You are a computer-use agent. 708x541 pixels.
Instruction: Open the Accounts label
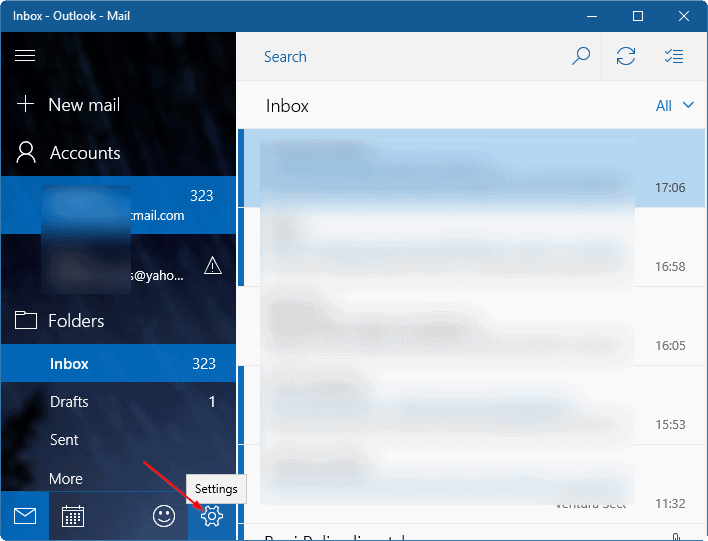coord(85,153)
